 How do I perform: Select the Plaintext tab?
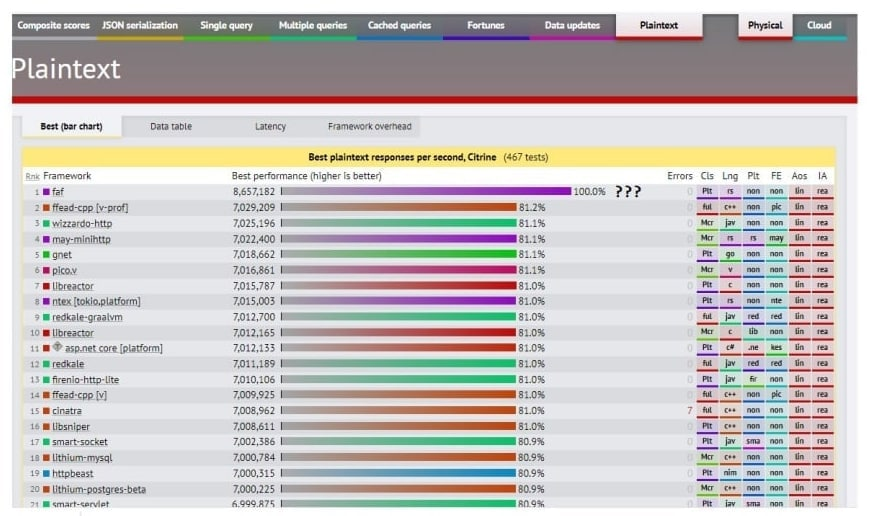click(658, 25)
